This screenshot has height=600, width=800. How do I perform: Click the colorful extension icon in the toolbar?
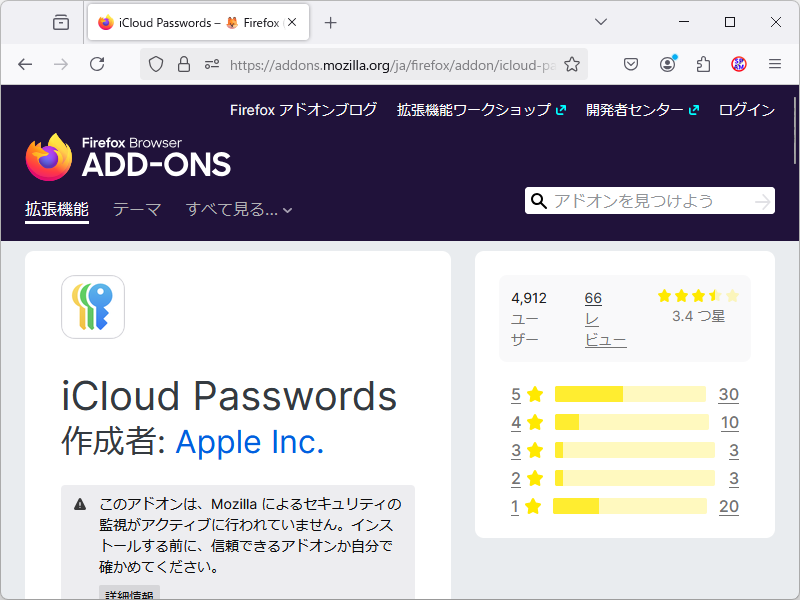tap(738, 63)
